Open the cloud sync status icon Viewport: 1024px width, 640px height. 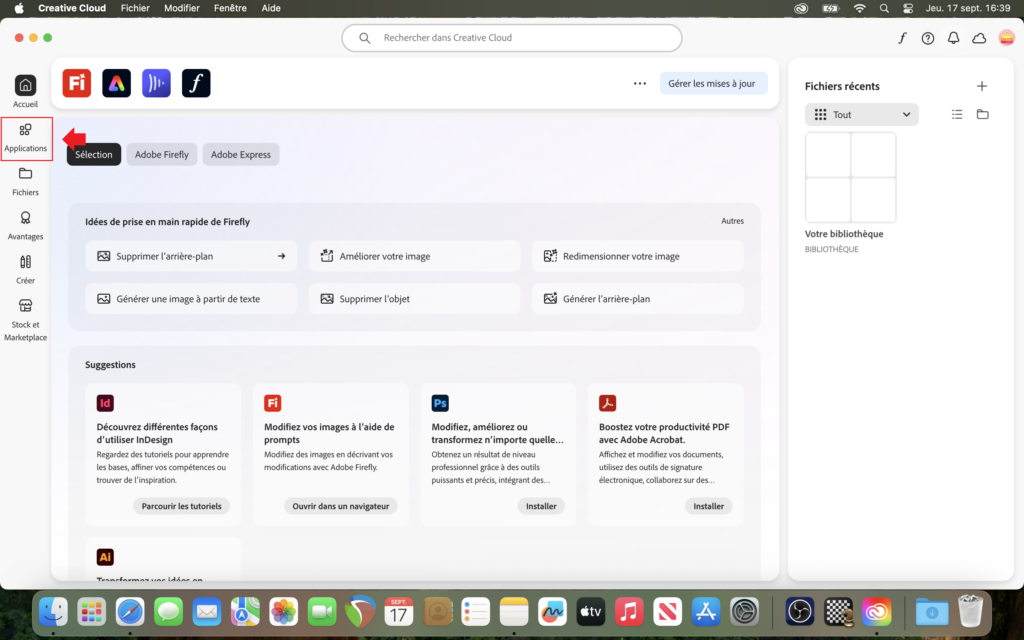pos(979,38)
